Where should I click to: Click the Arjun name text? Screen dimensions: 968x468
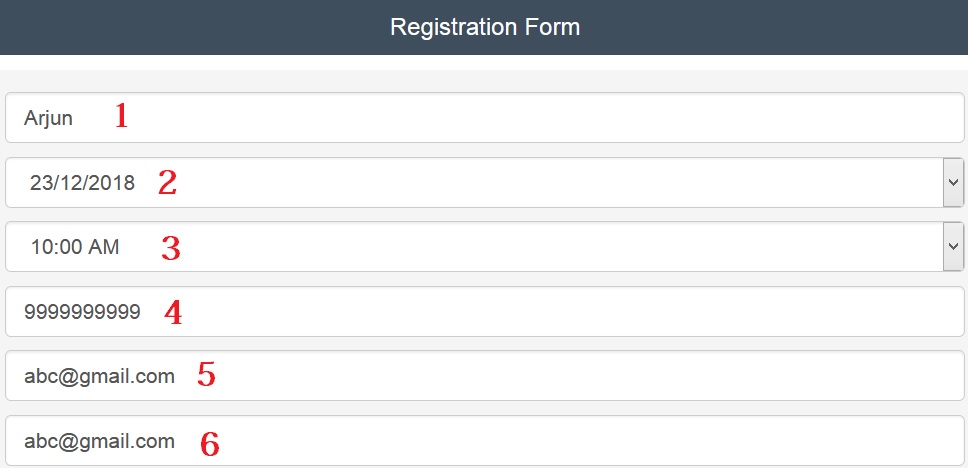point(48,119)
